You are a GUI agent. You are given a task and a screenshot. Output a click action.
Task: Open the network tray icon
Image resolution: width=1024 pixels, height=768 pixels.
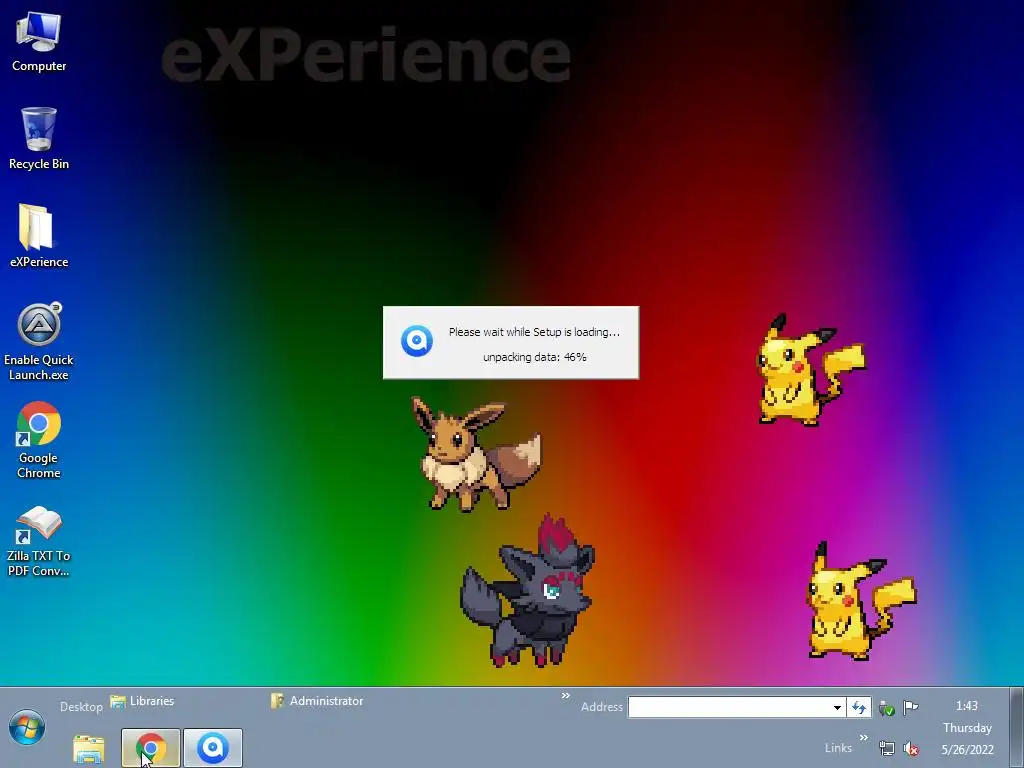886,748
